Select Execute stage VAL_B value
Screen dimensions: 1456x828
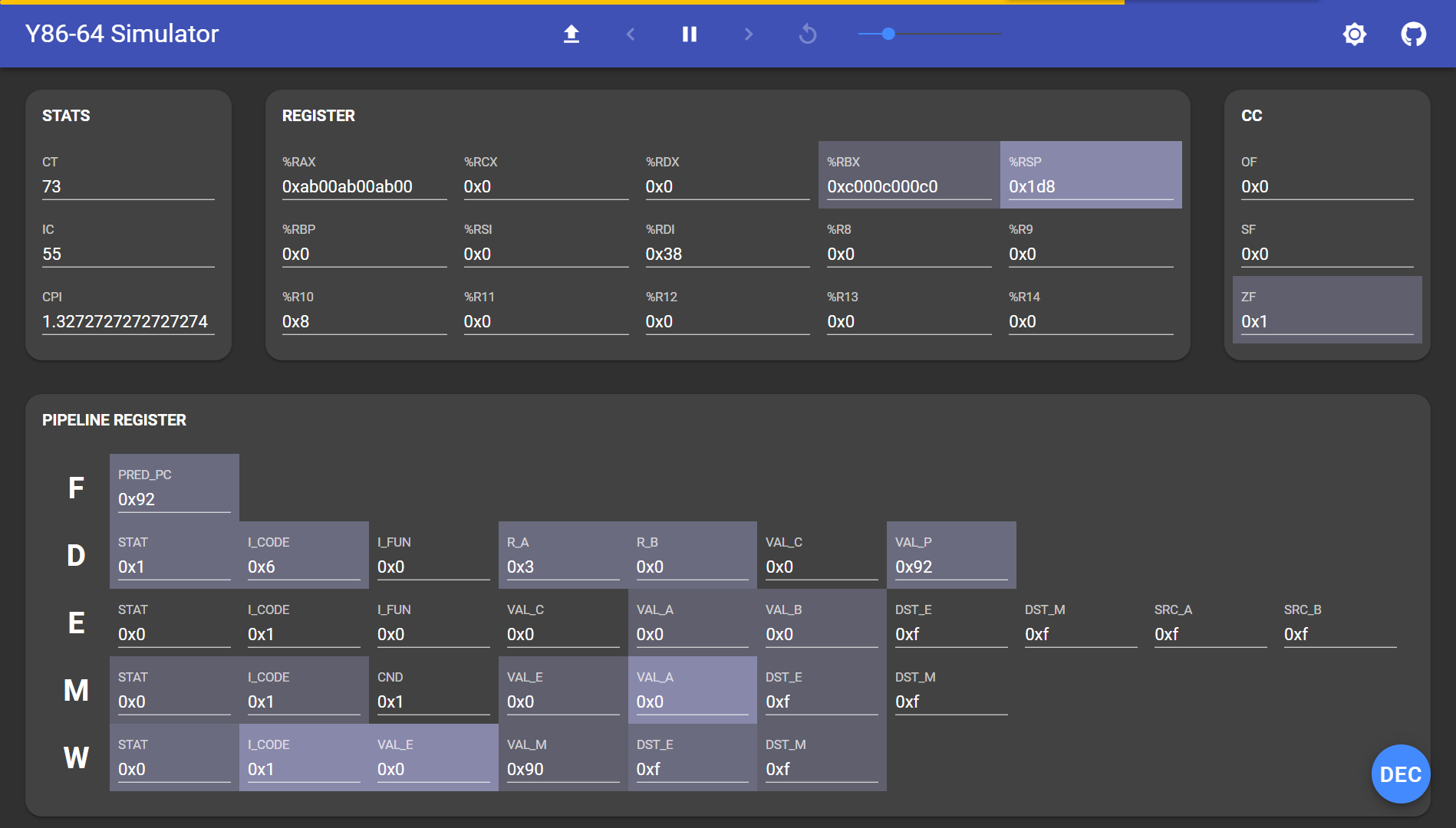coord(822,635)
